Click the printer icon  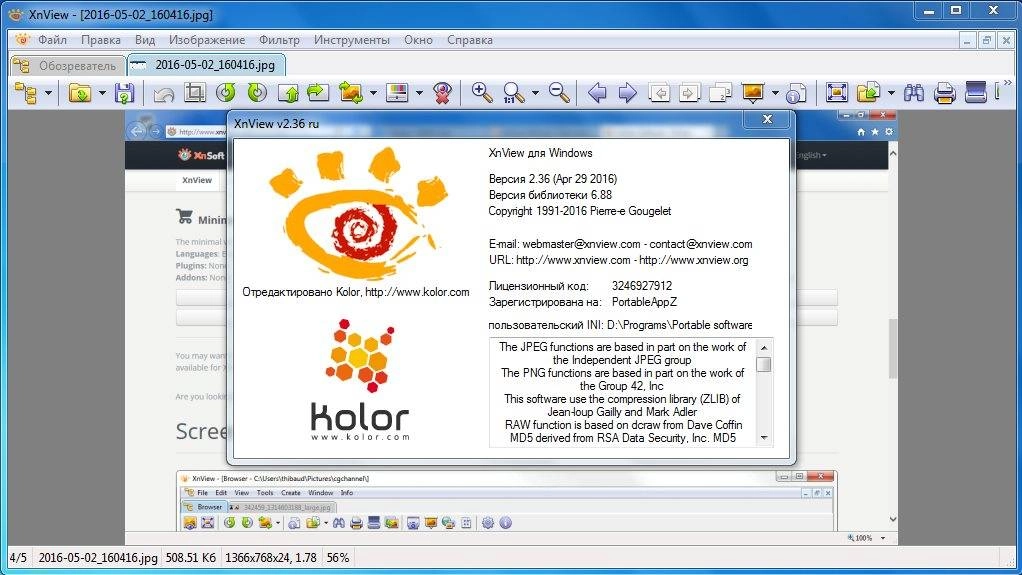944,93
